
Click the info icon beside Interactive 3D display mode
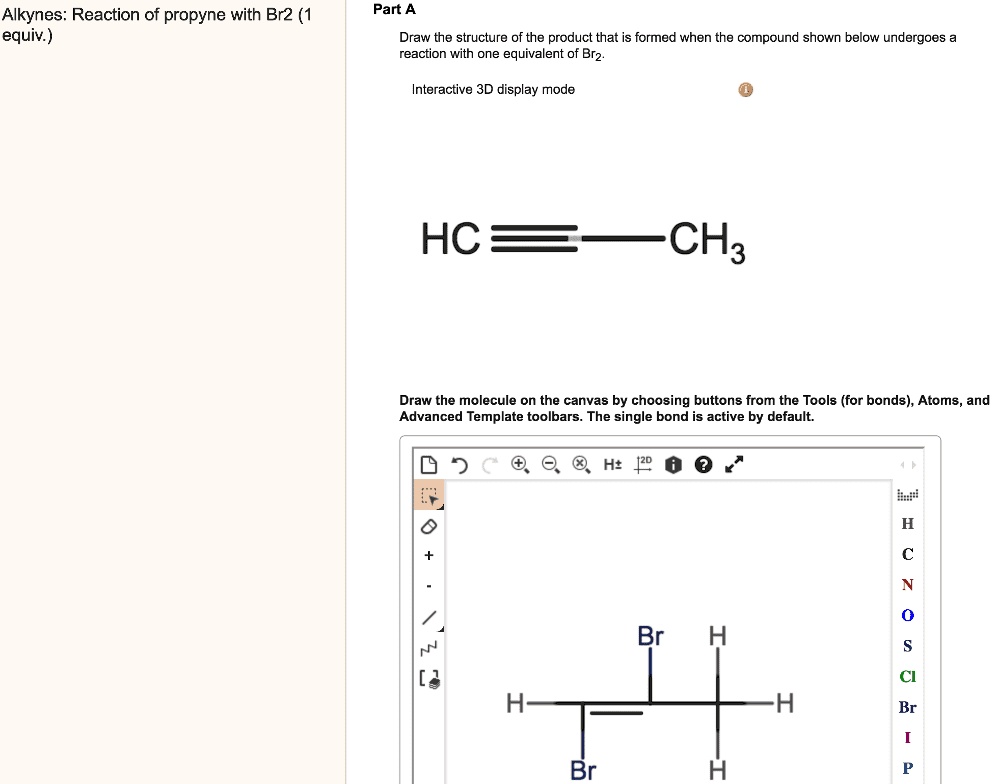(x=744, y=89)
